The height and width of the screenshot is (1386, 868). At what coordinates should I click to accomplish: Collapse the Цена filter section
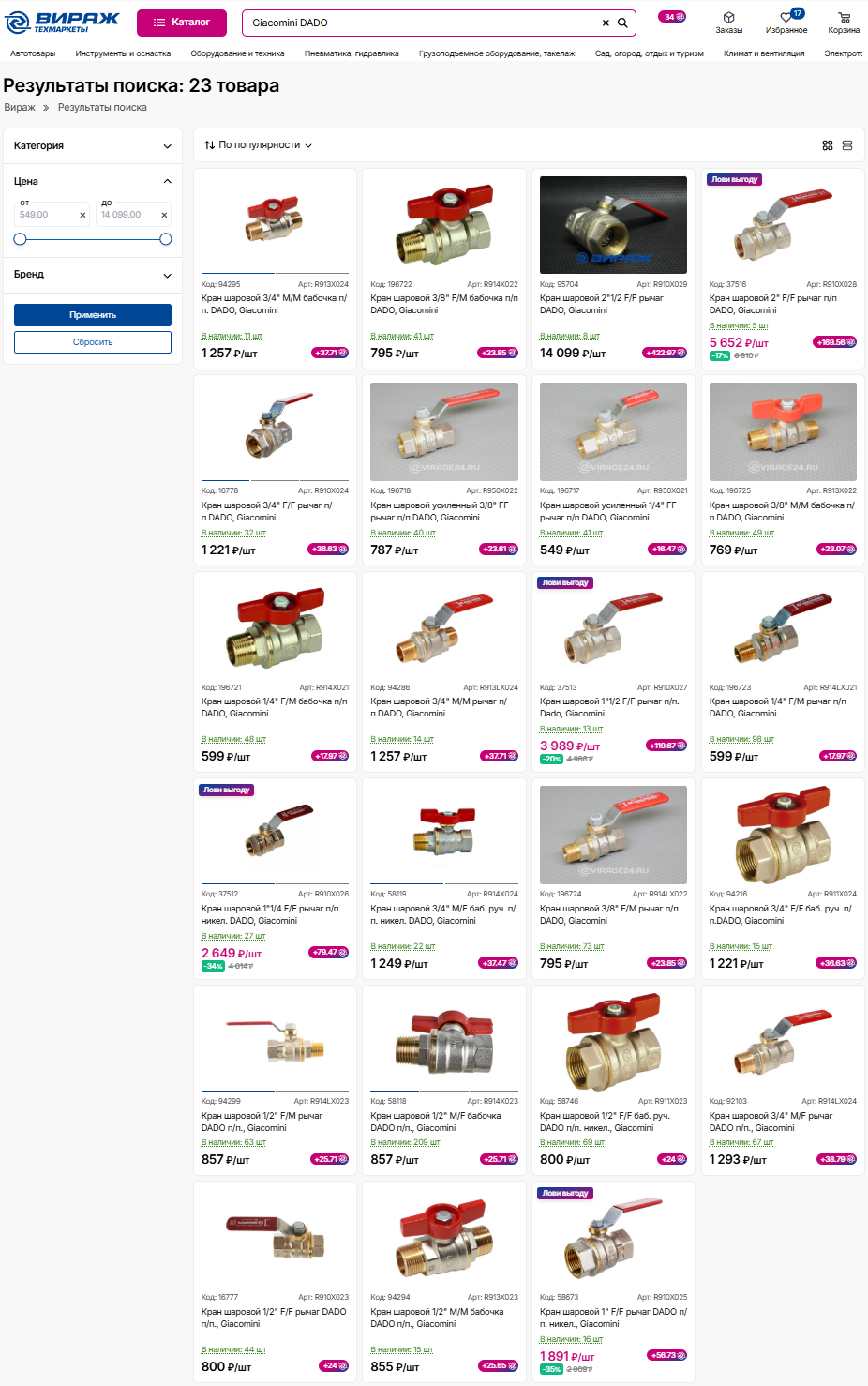coord(167,181)
